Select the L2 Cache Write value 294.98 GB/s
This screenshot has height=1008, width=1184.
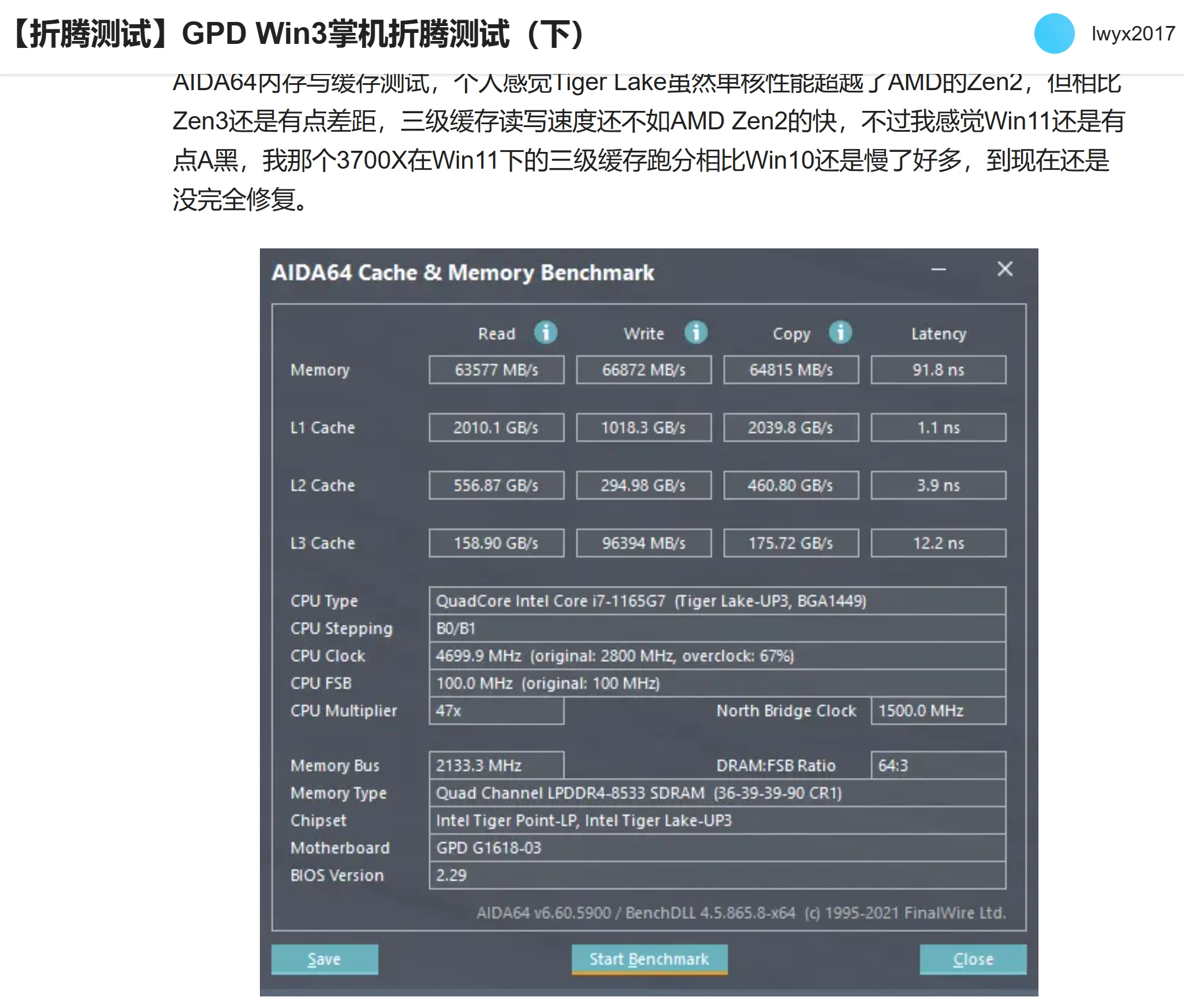tap(644, 485)
